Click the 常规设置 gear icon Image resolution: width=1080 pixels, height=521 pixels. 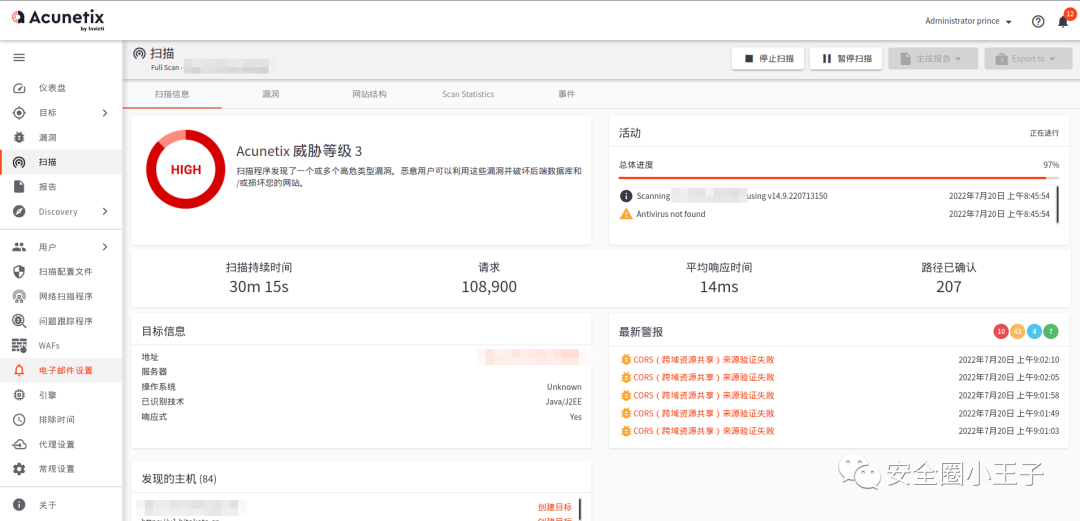point(19,469)
